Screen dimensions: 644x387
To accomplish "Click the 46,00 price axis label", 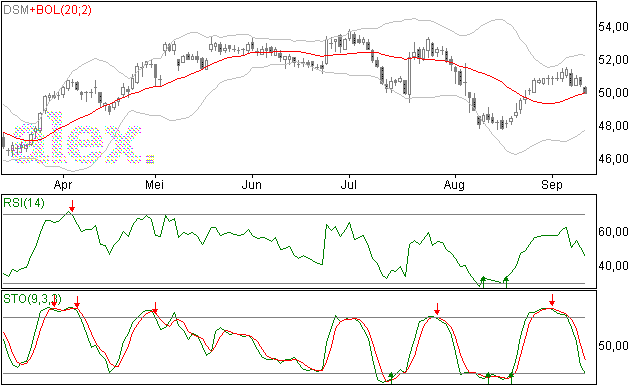I will (613, 159).
